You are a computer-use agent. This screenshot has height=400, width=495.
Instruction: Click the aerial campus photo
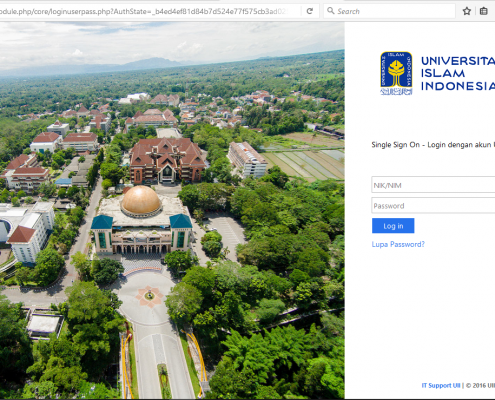(x=172, y=211)
